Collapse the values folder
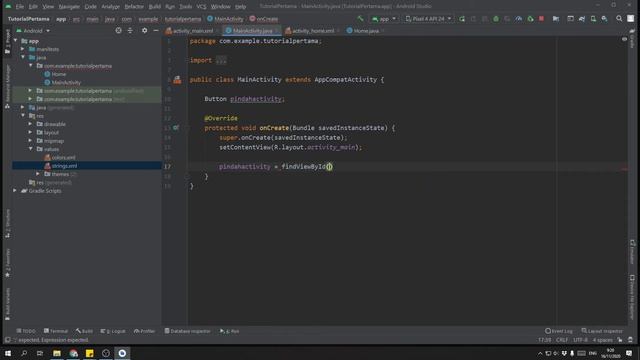Image resolution: width=640 pixels, height=360 pixels. click(x=31, y=149)
